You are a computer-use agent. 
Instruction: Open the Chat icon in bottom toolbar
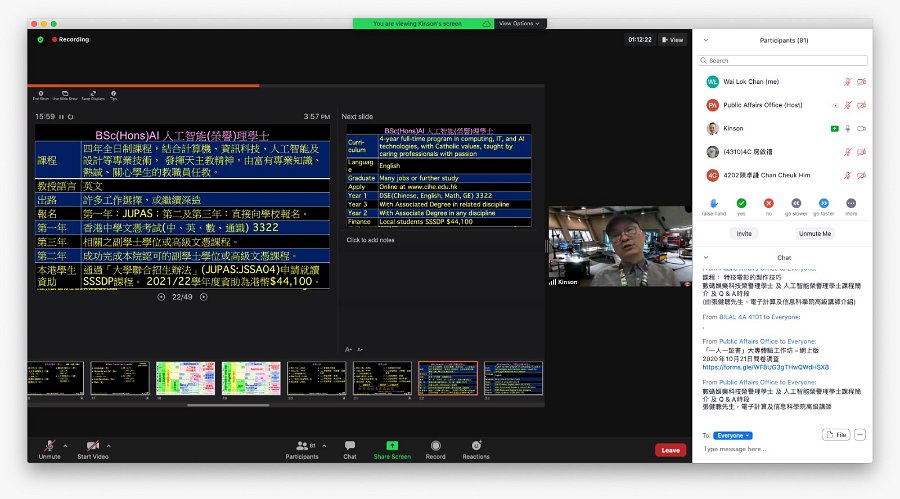pos(350,446)
